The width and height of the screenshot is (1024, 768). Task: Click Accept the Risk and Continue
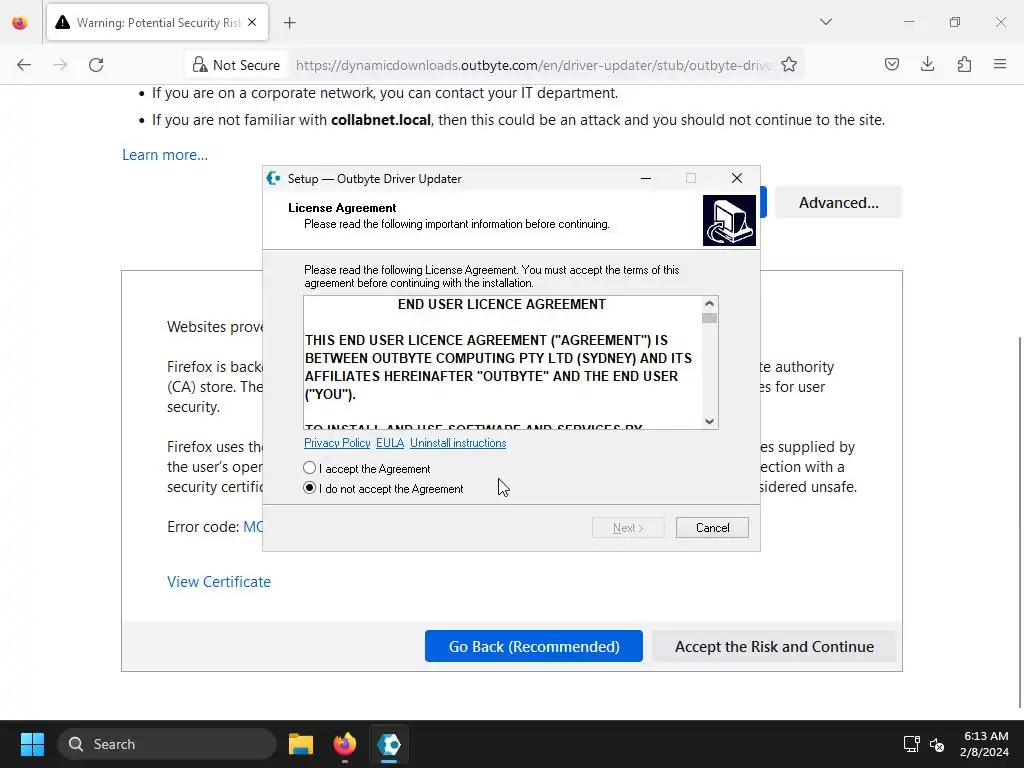774,647
